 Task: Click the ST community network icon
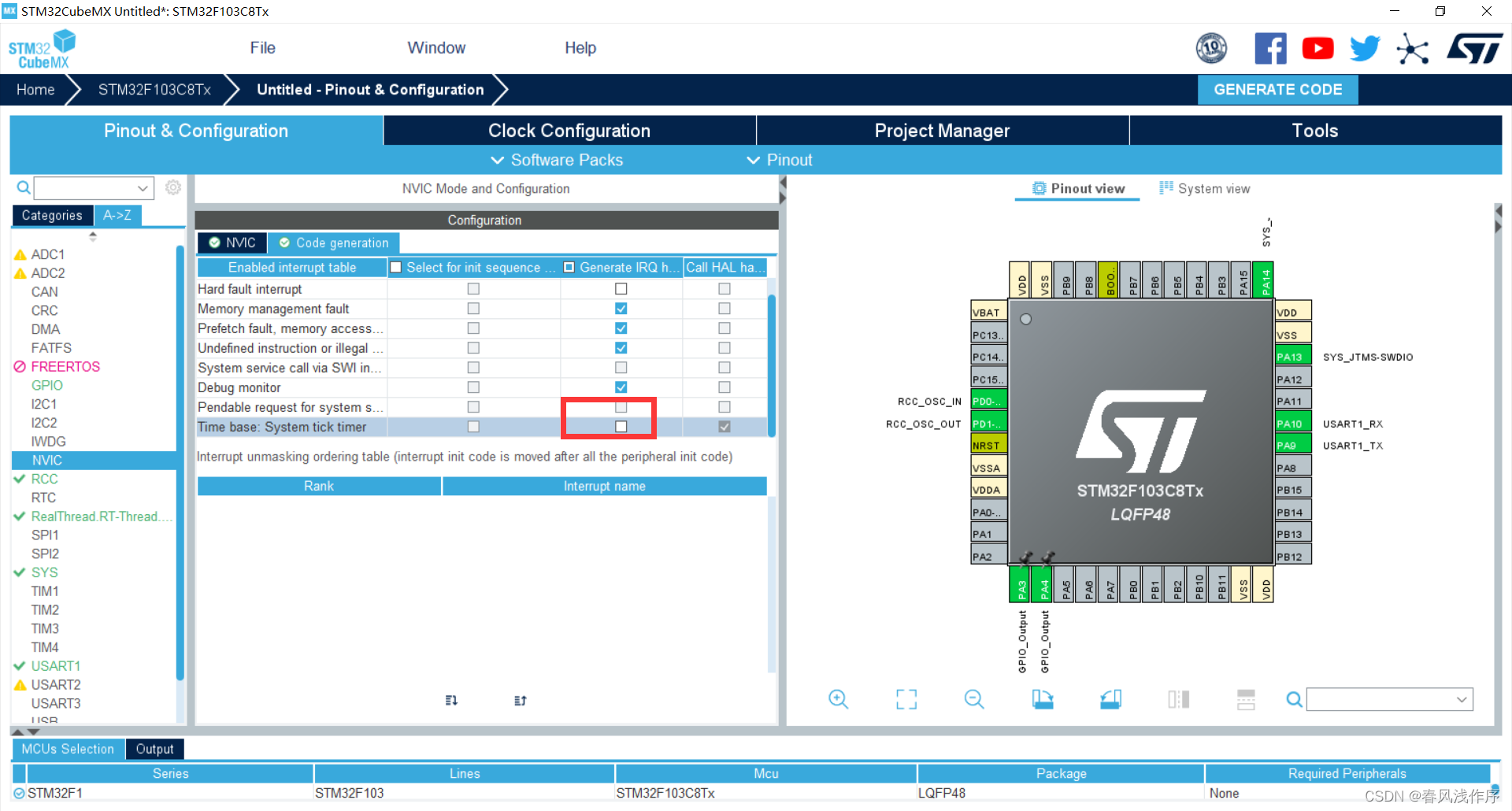(1412, 49)
